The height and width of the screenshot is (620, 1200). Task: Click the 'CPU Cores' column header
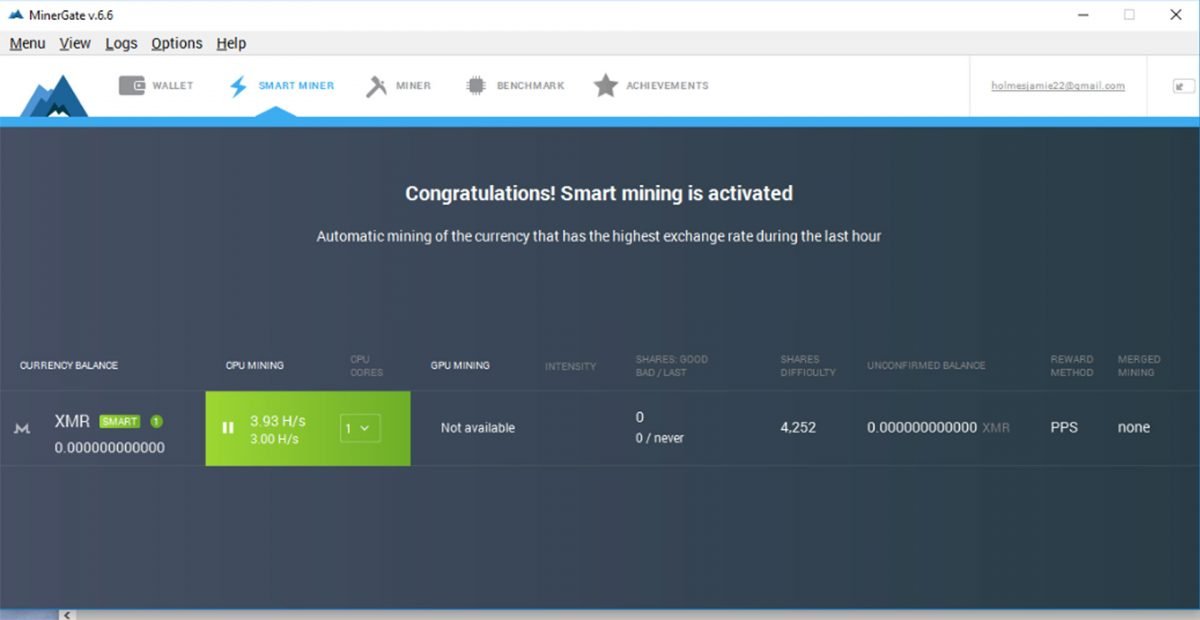pyautogui.click(x=367, y=366)
